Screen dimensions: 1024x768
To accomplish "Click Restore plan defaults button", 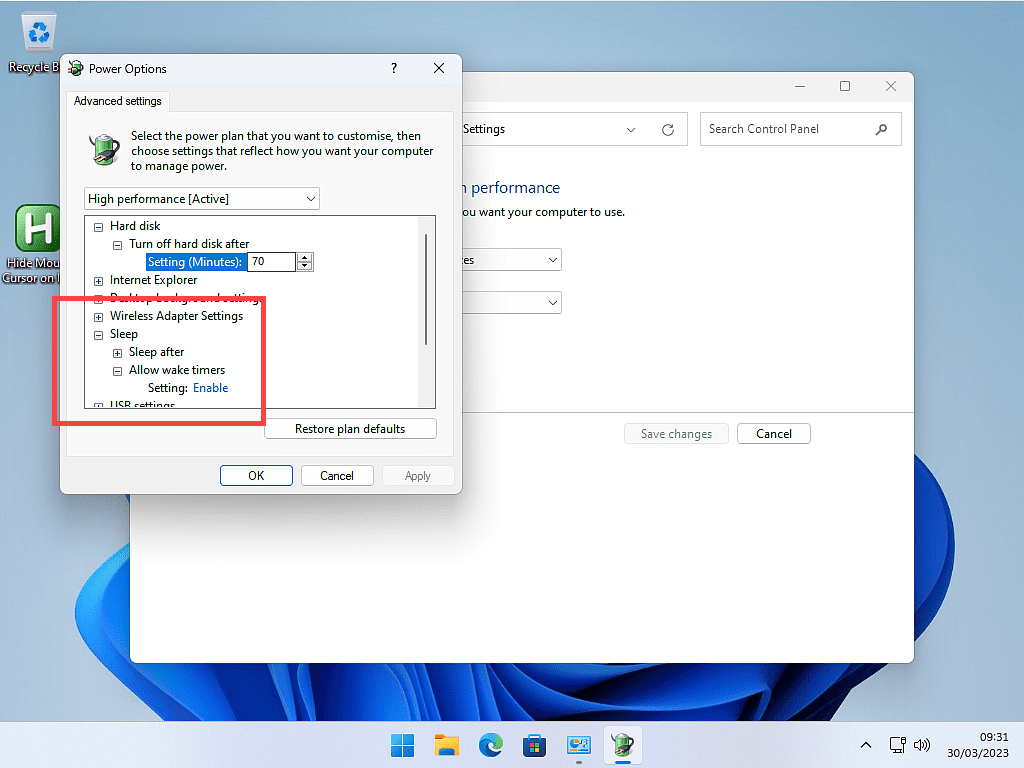I will [x=350, y=429].
